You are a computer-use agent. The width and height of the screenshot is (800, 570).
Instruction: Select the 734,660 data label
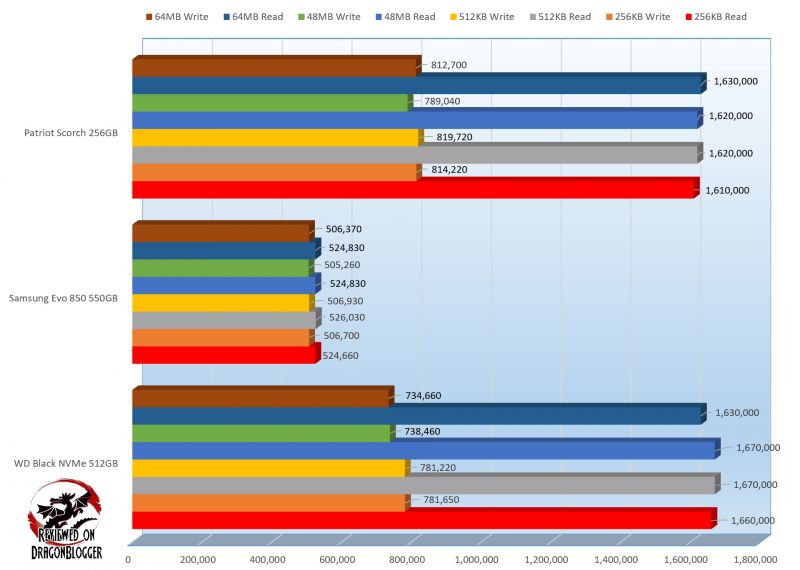tap(423, 395)
